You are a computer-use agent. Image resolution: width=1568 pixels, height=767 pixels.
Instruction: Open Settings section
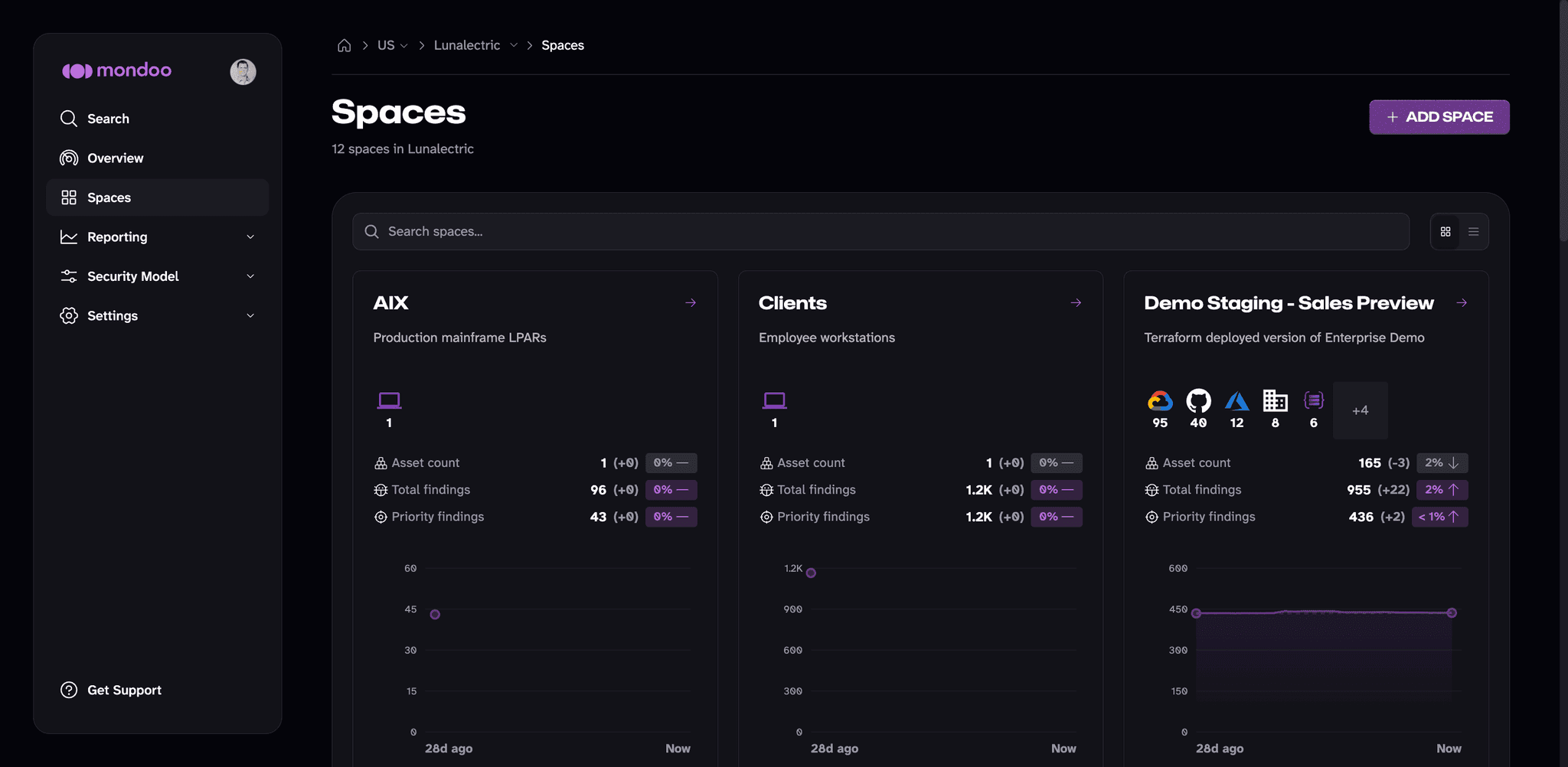pyautogui.click(x=158, y=315)
